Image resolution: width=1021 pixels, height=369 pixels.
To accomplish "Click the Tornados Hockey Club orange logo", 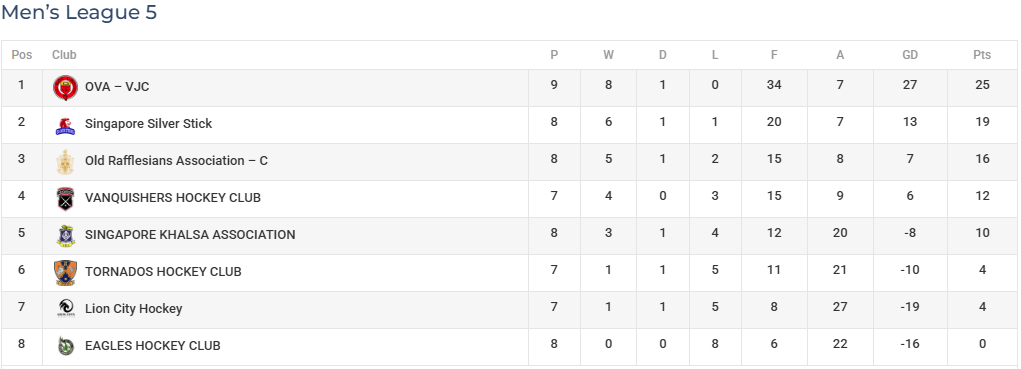I will point(65,273).
